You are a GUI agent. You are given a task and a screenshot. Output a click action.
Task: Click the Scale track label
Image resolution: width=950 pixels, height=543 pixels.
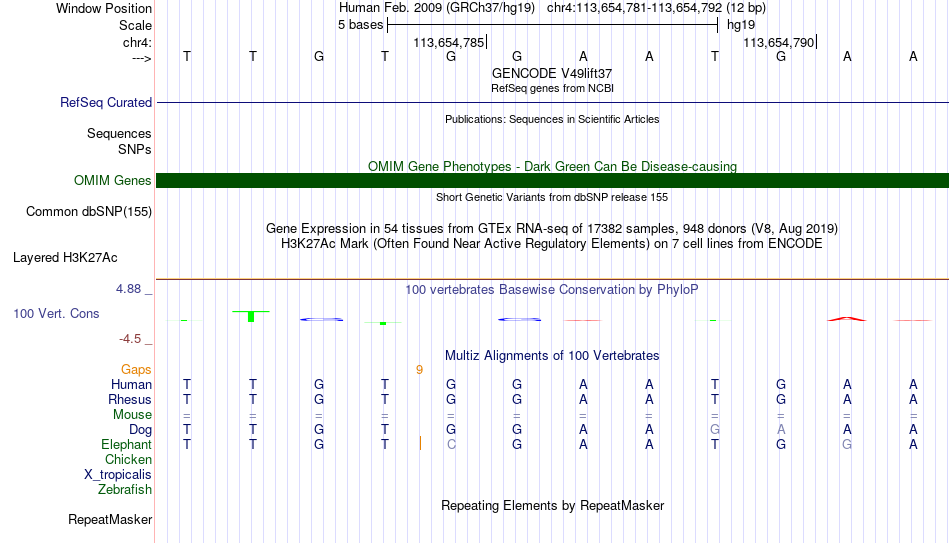[135, 25]
